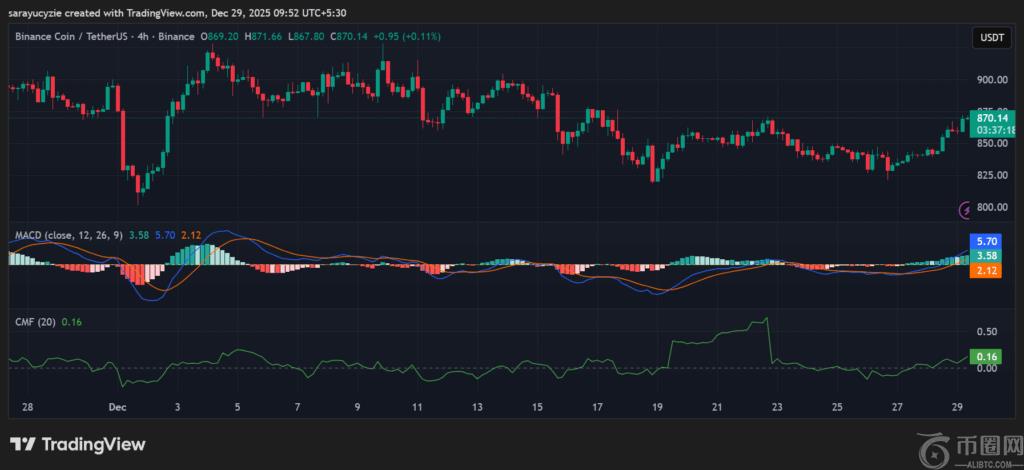Viewport: 1024px width, 470px height.
Task: Select the CMF (20) indicator label
Action: point(34,321)
